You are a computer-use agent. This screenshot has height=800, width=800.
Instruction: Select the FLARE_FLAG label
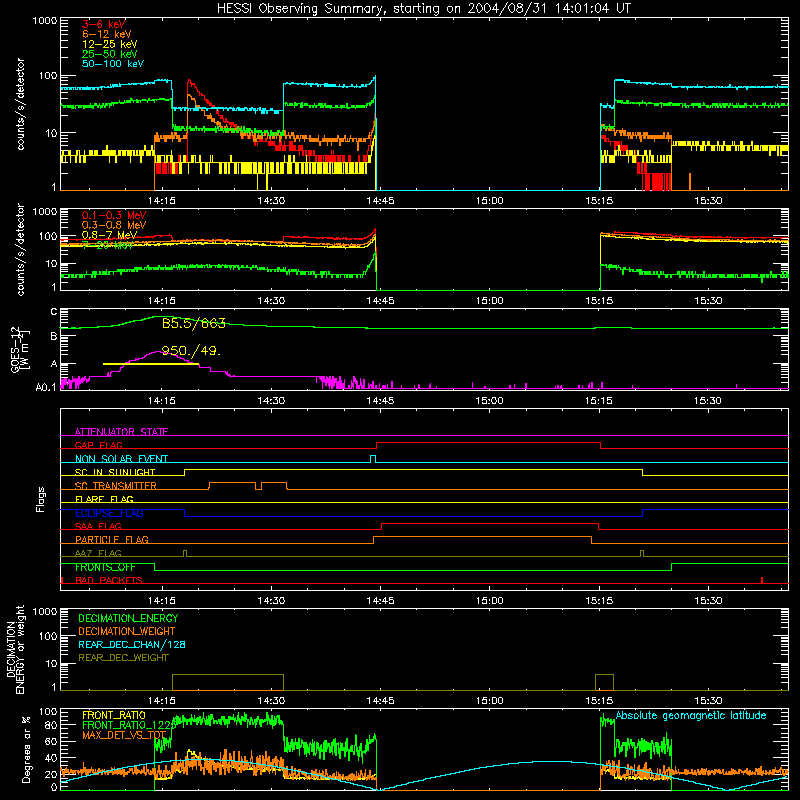pyautogui.click(x=104, y=499)
